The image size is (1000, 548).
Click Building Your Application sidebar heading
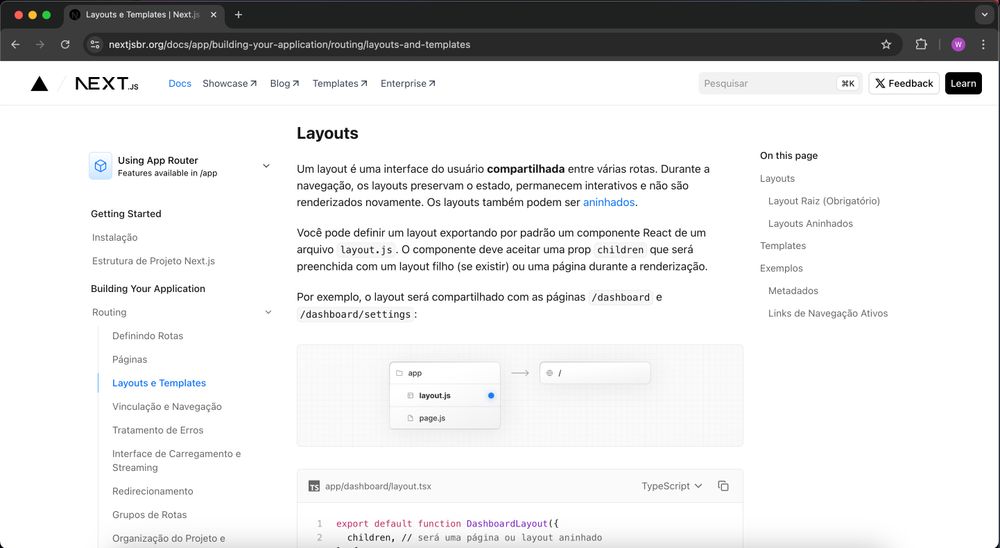[x=148, y=288]
